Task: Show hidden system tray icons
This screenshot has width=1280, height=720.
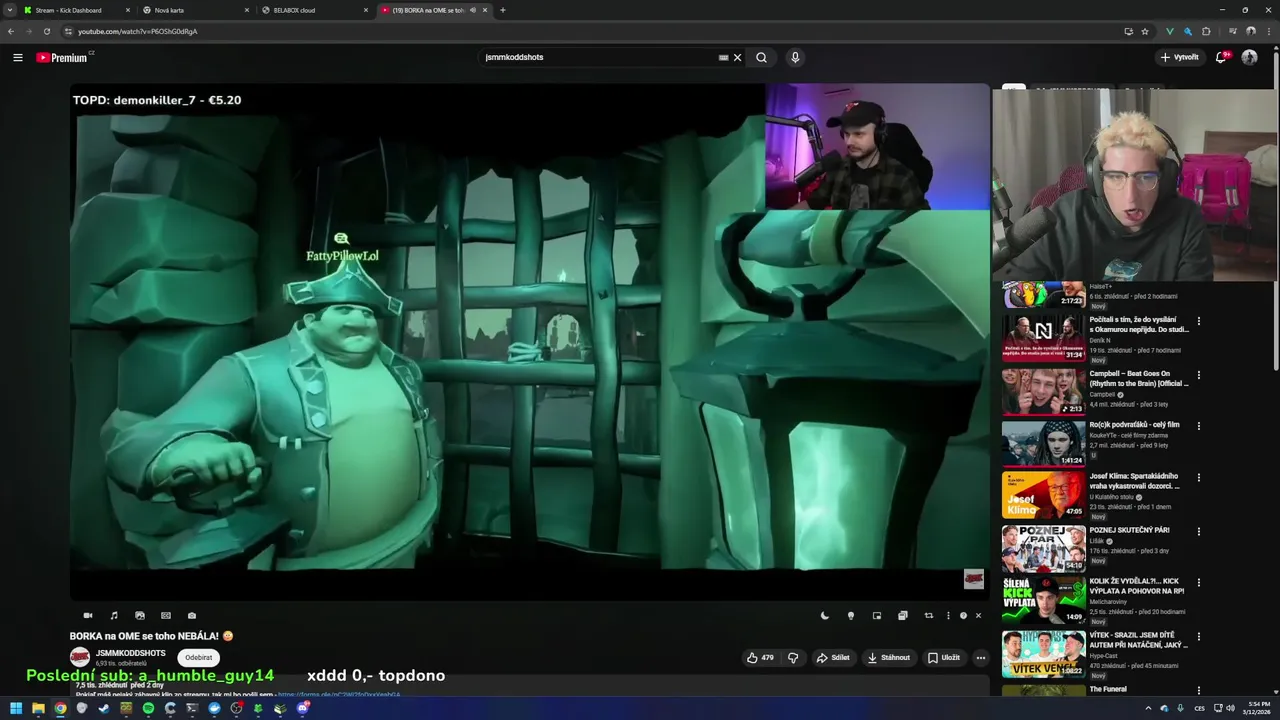Action: pyautogui.click(x=1148, y=708)
